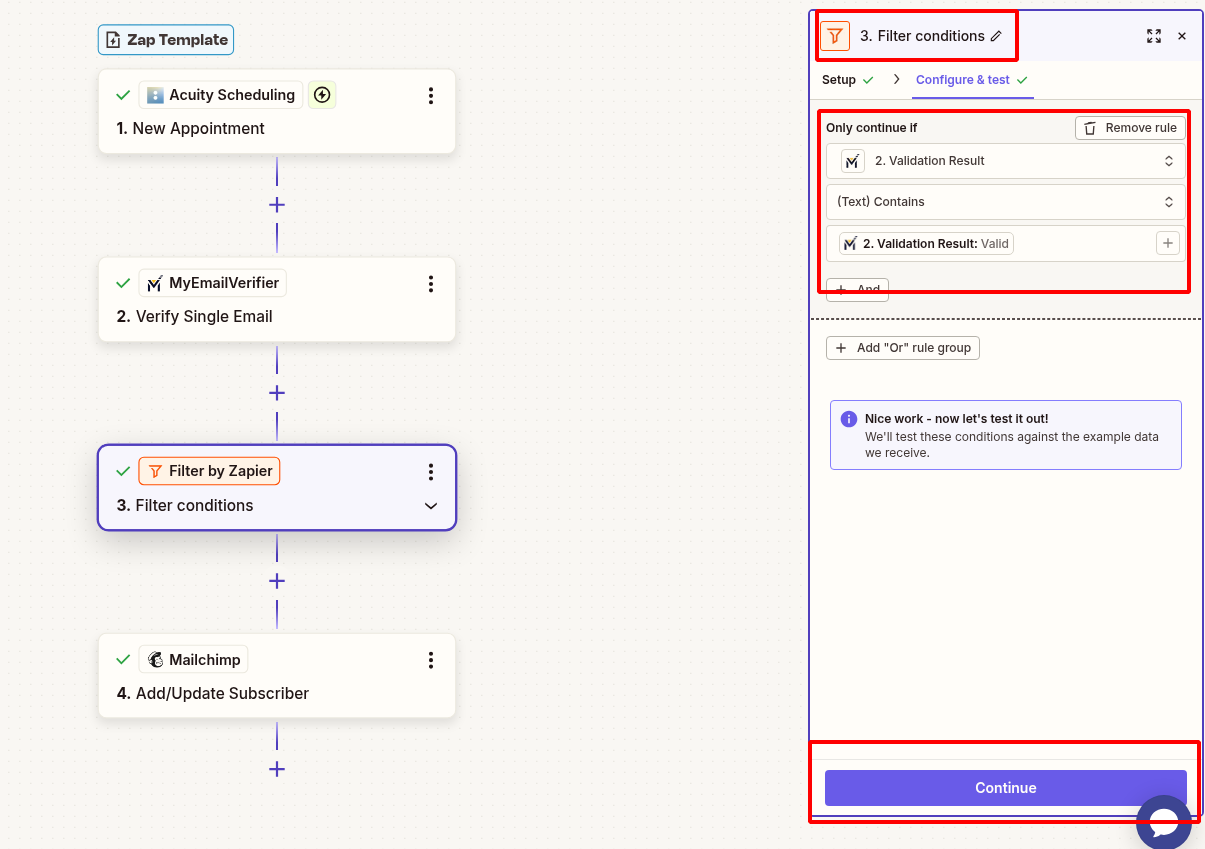Open the three-dot menu on Add/Update Subscriber
This screenshot has height=849, width=1205.
pyautogui.click(x=431, y=660)
